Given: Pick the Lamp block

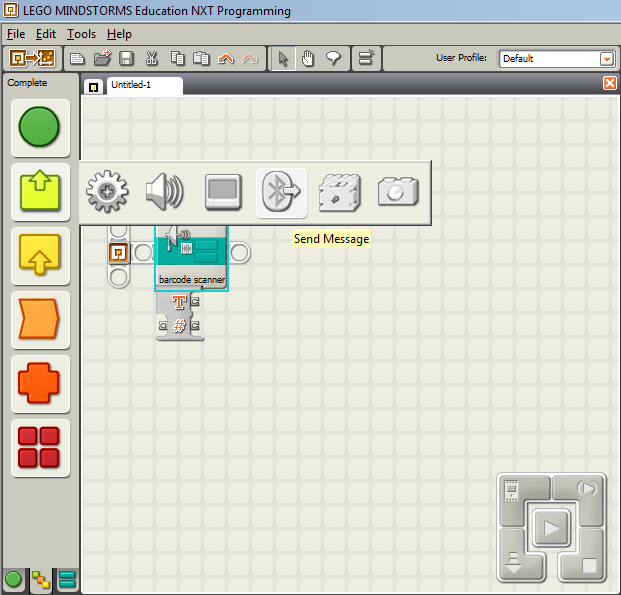Looking at the screenshot, I should pyautogui.click(x=398, y=192).
